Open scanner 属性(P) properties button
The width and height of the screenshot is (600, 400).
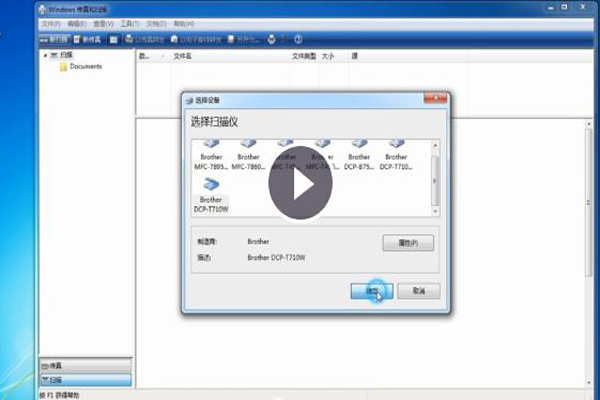408,243
